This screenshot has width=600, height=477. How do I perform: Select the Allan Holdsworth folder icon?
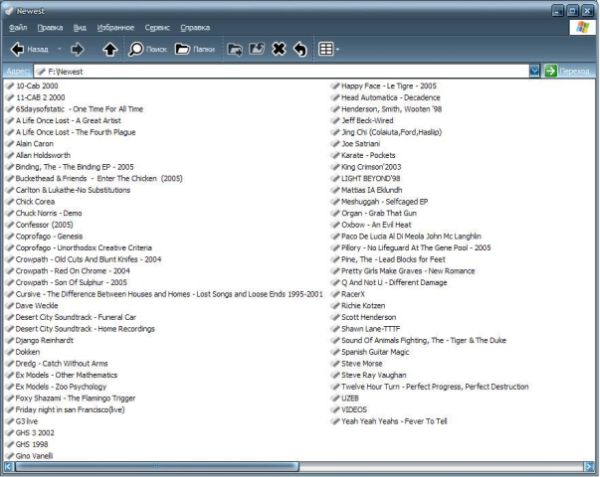pos(10,155)
